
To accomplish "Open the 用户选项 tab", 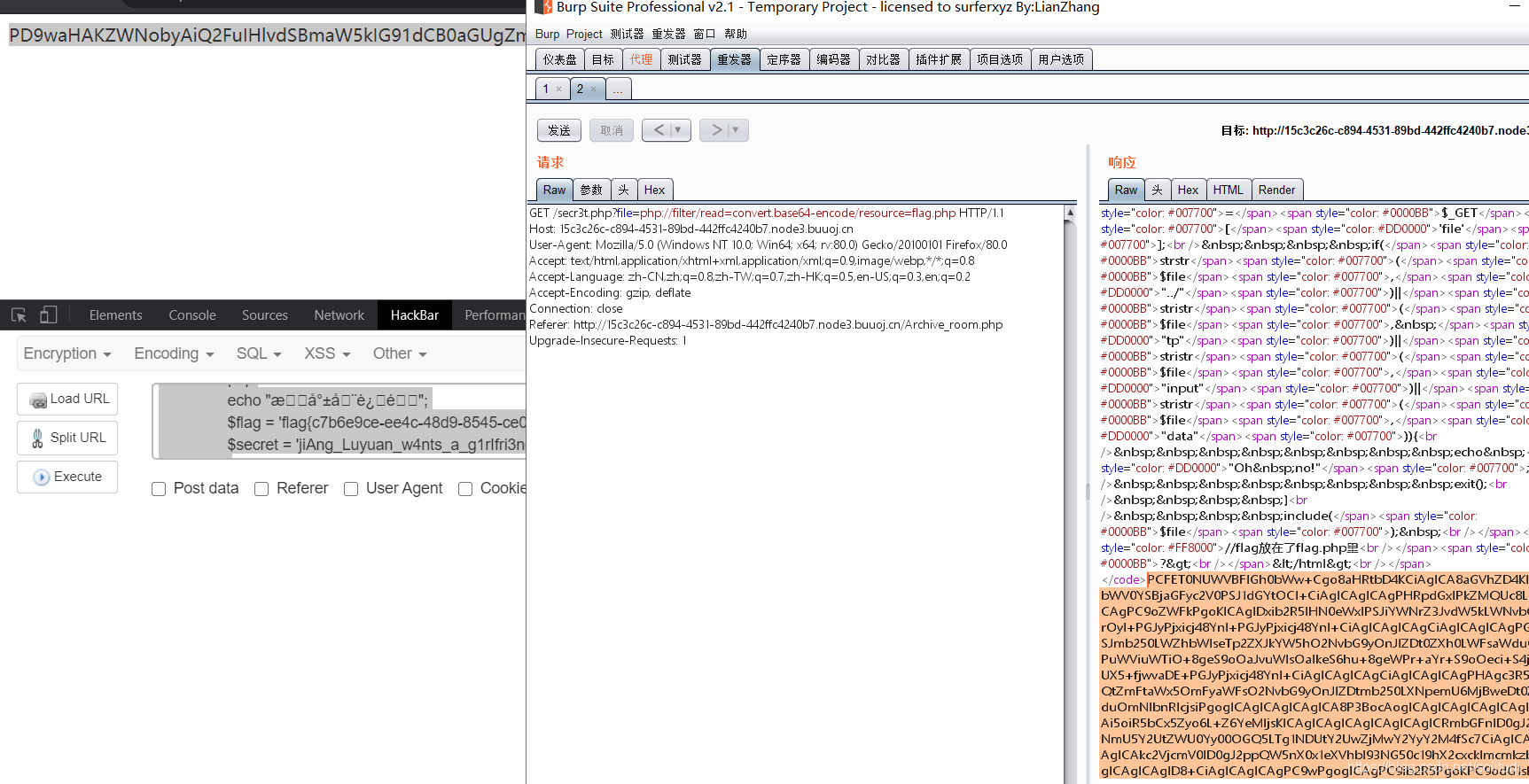I will 1061,59.
